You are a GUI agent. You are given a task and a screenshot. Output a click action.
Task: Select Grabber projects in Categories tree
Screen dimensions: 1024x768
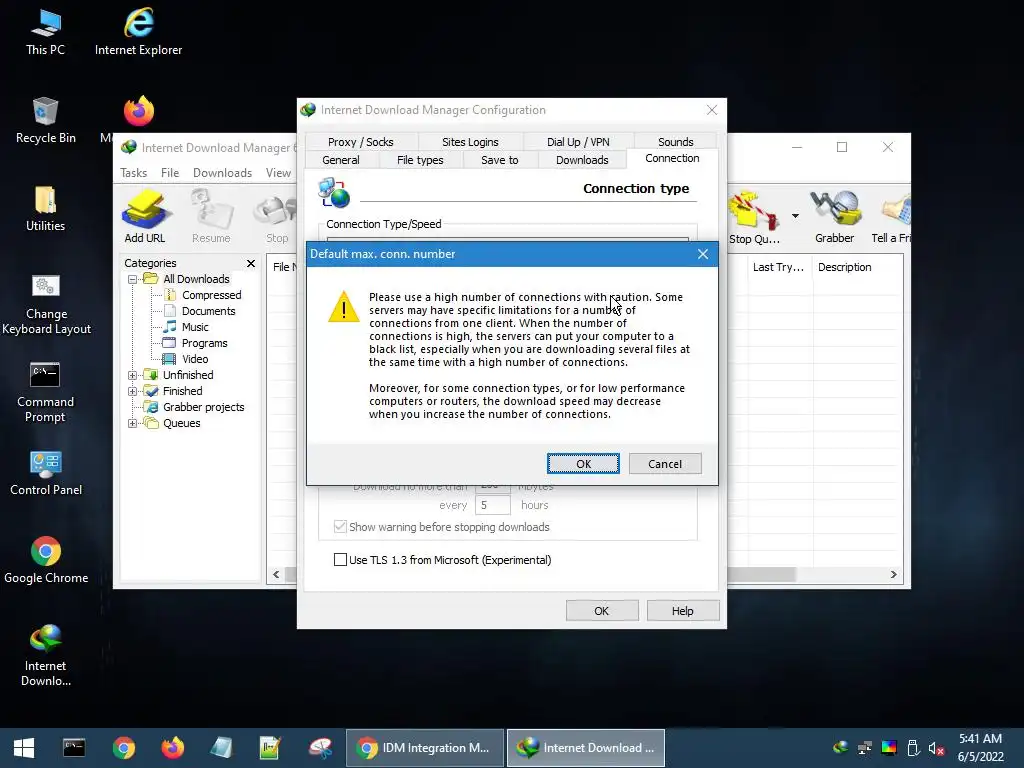pyautogui.click(x=203, y=407)
